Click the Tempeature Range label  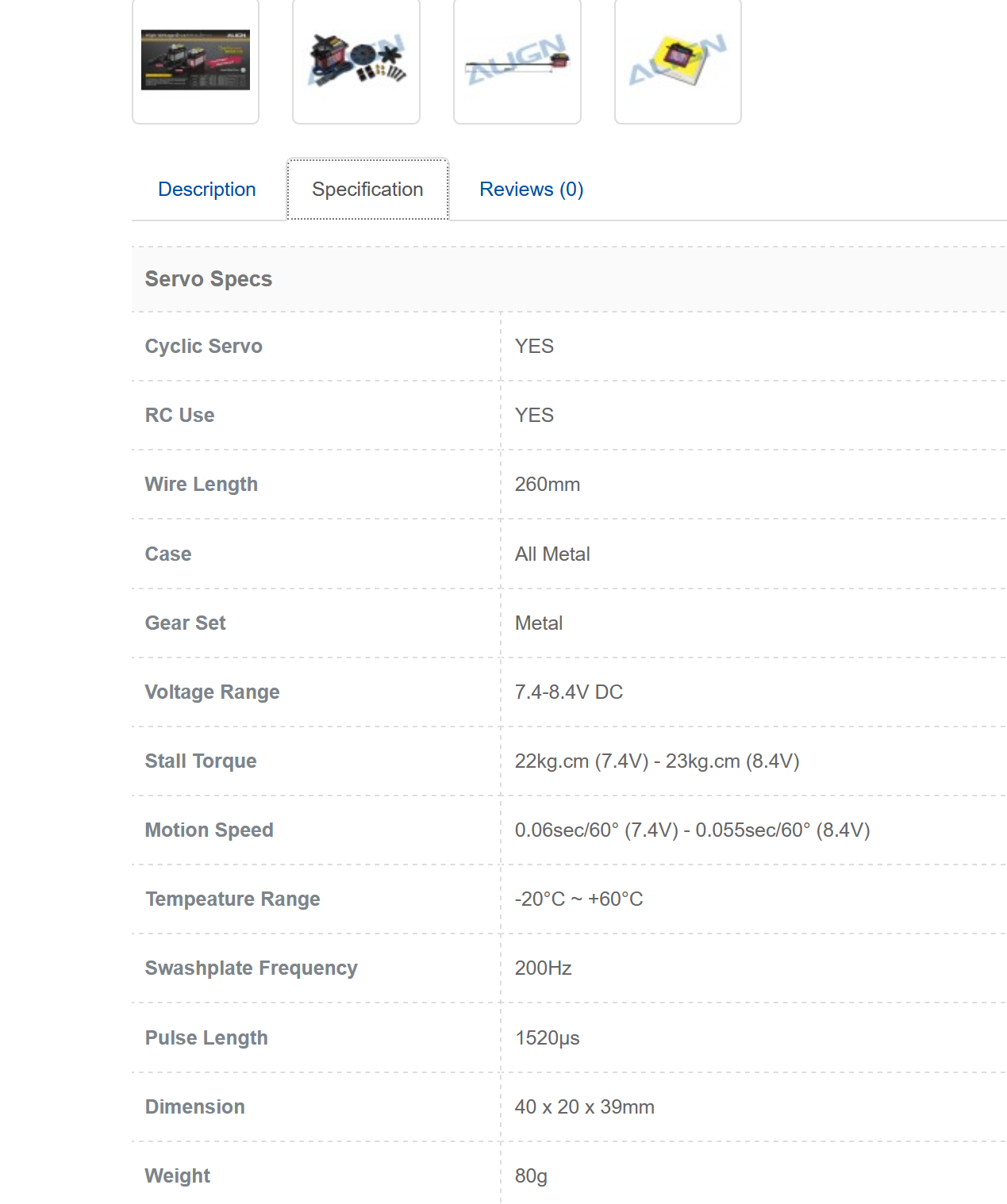(x=233, y=899)
